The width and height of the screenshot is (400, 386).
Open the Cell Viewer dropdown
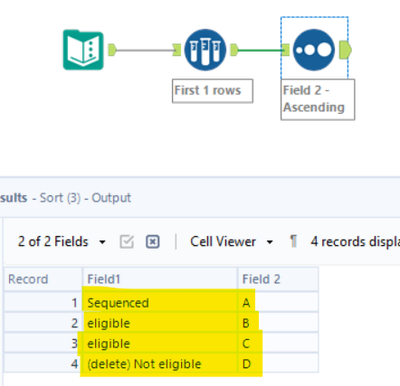[231, 242]
